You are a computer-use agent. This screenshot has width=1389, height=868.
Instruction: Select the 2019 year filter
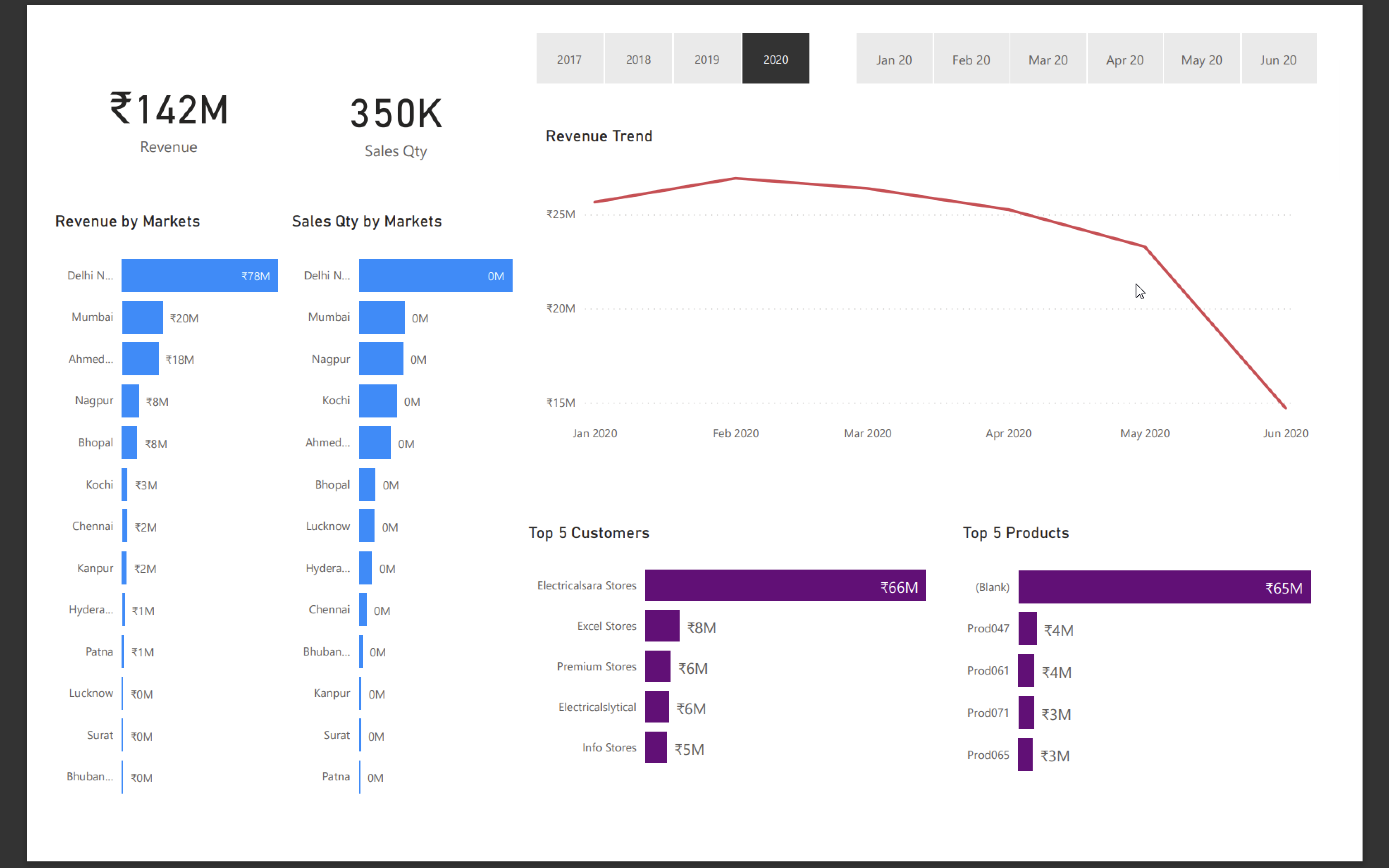(x=706, y=58)
